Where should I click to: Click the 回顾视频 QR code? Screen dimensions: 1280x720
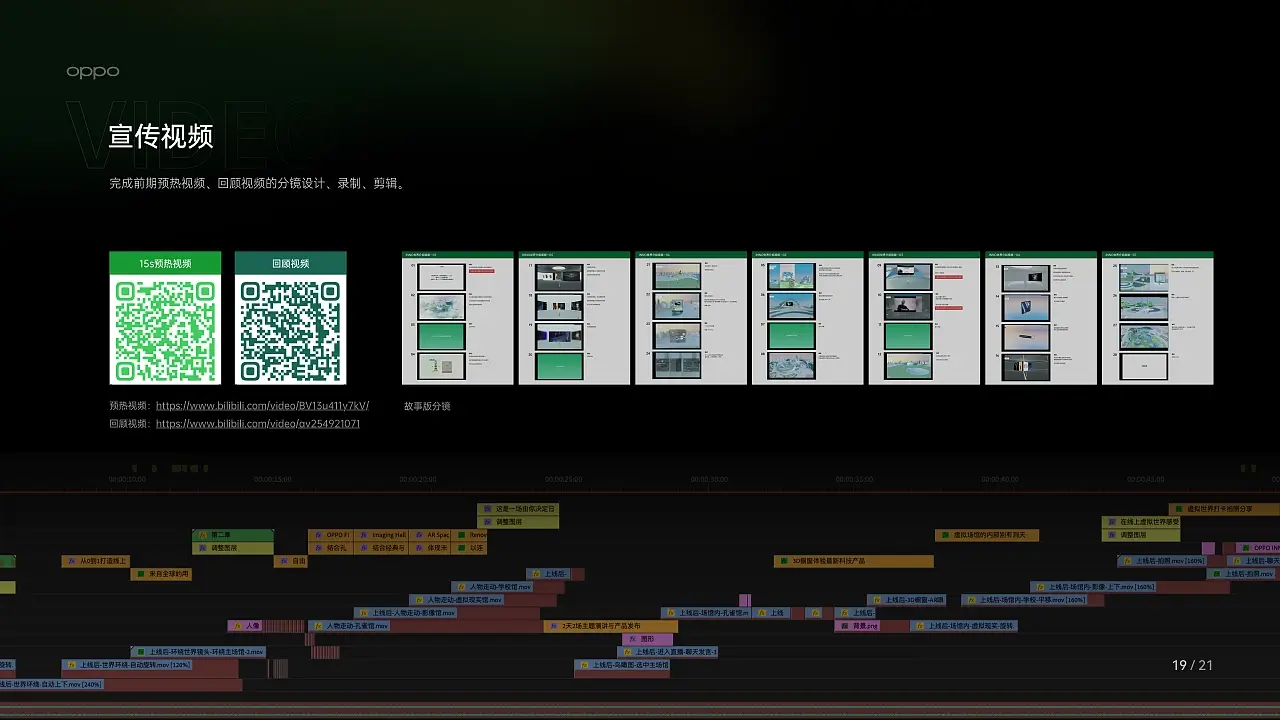291,330
